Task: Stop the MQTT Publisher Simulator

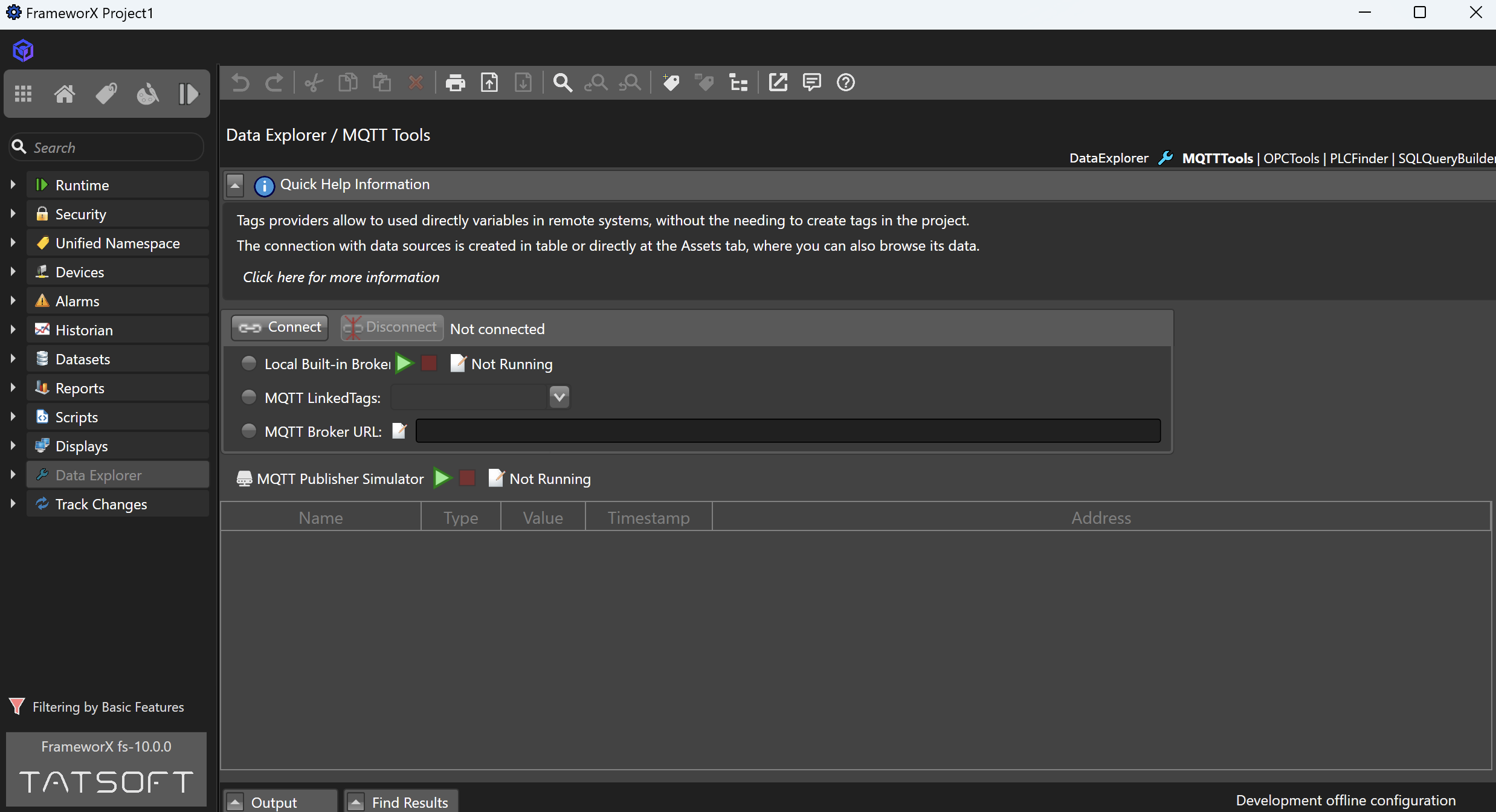Action: [x=467, y=478]
